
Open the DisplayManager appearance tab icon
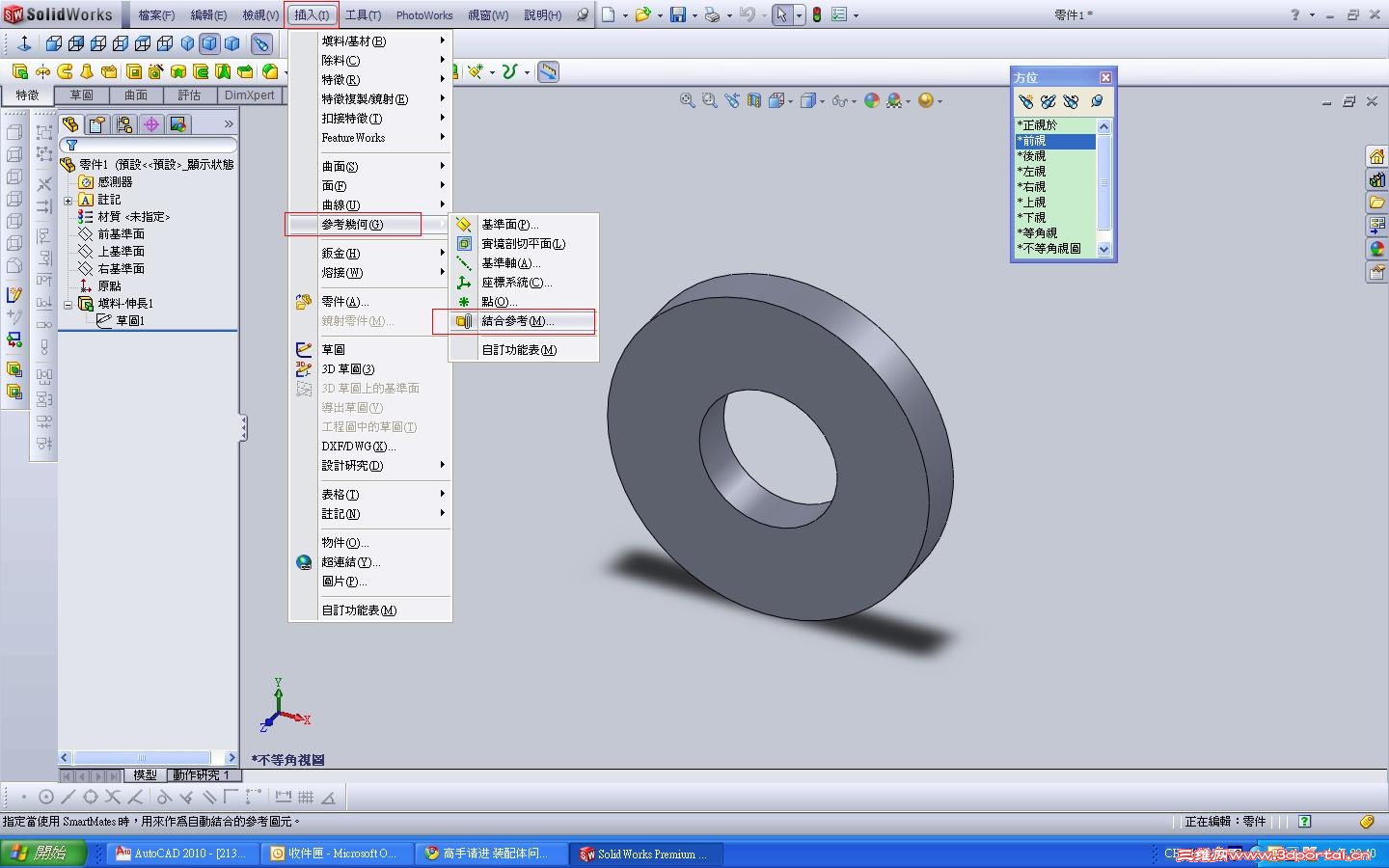click(177, 124)
